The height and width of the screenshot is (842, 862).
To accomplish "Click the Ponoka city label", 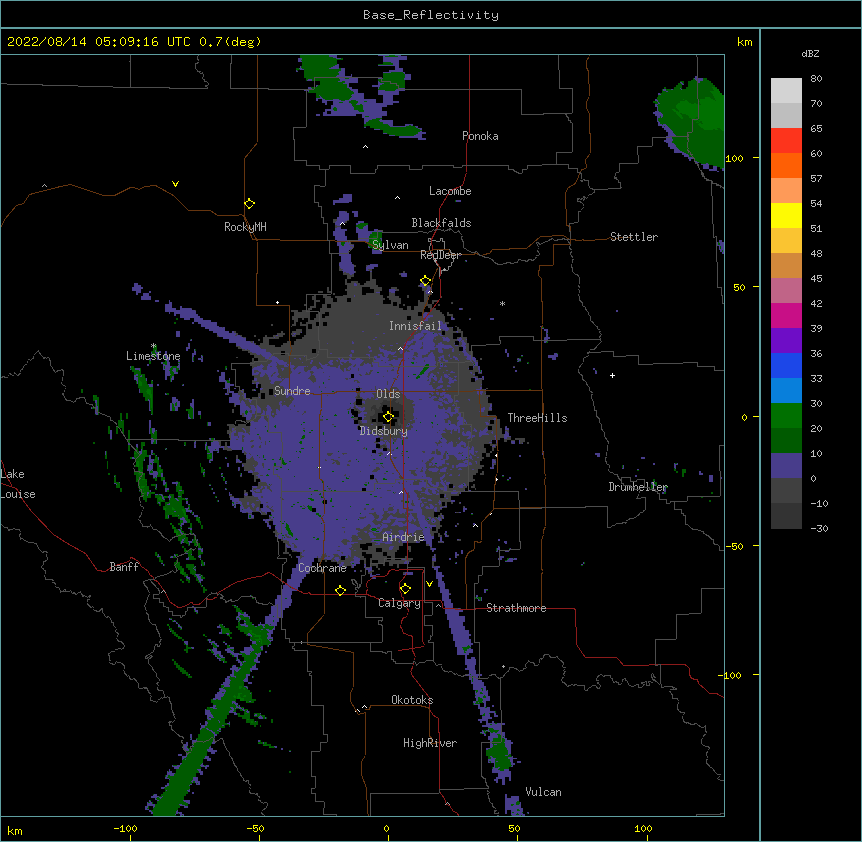I will click(x=480, y=136).
